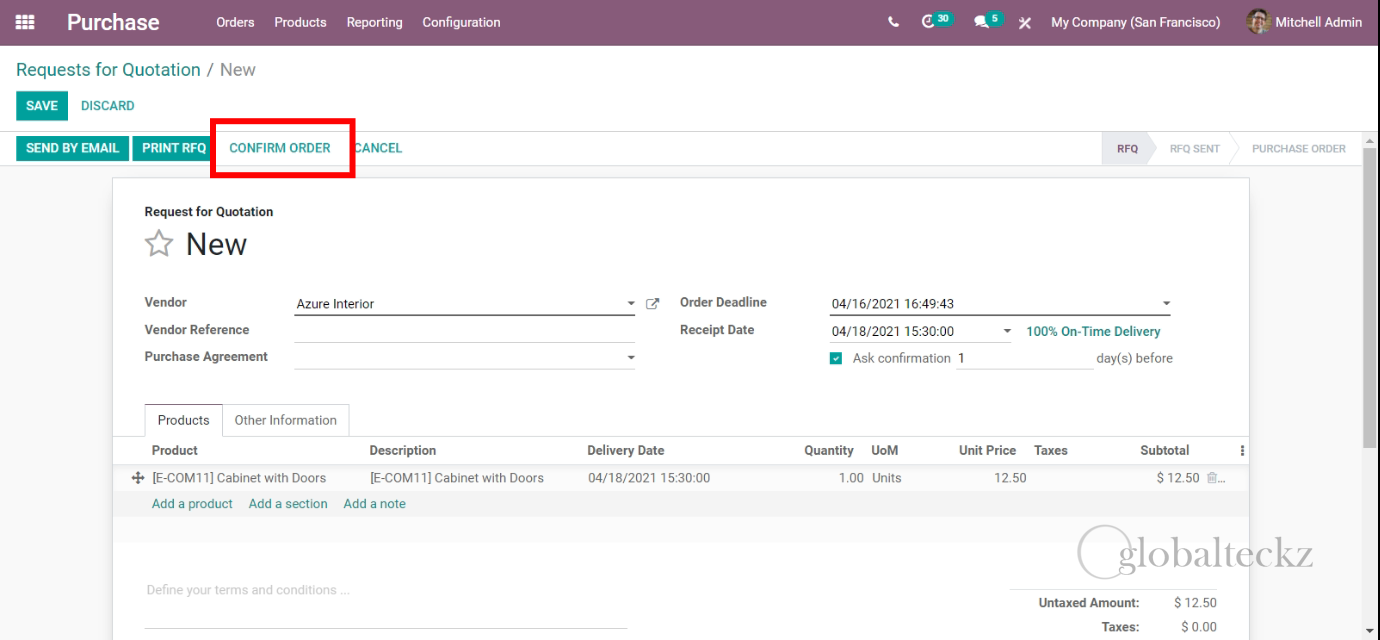The width and height of the screenshot is (1380, 640).
Task: Click the quantity cell 1.00
Action: pos(851,478)
